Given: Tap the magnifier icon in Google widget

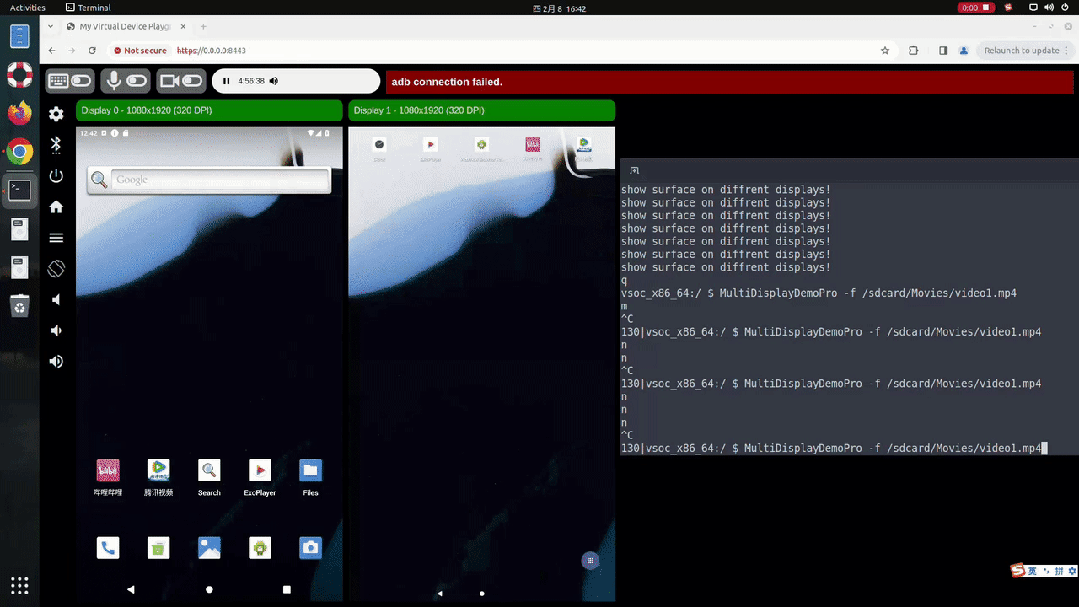Looking at the screenshot, I should [x=99, y=180].
